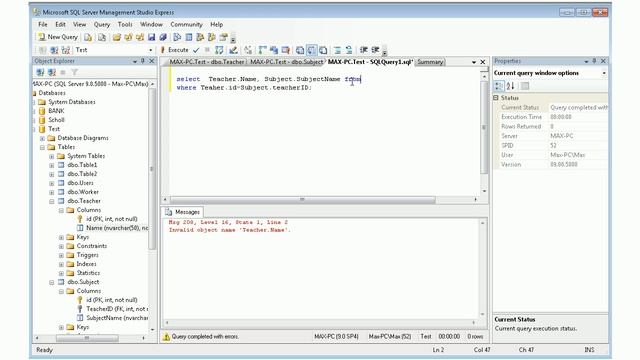The height and width of the screenshot is (360, 640).
Task: Select the SubjectName column item
Action: (117, 318)
